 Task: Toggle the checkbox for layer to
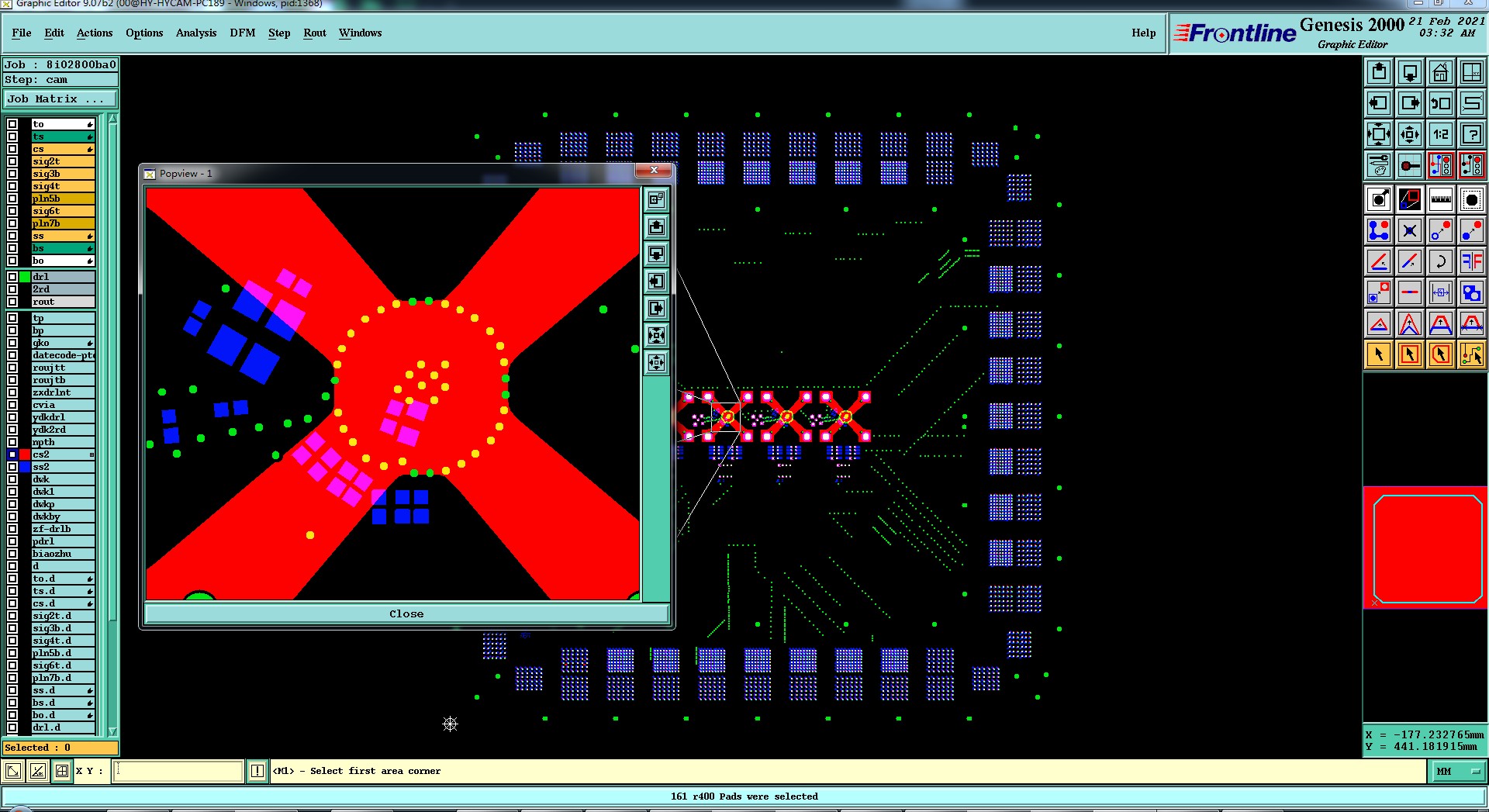[x=12, y=124]
